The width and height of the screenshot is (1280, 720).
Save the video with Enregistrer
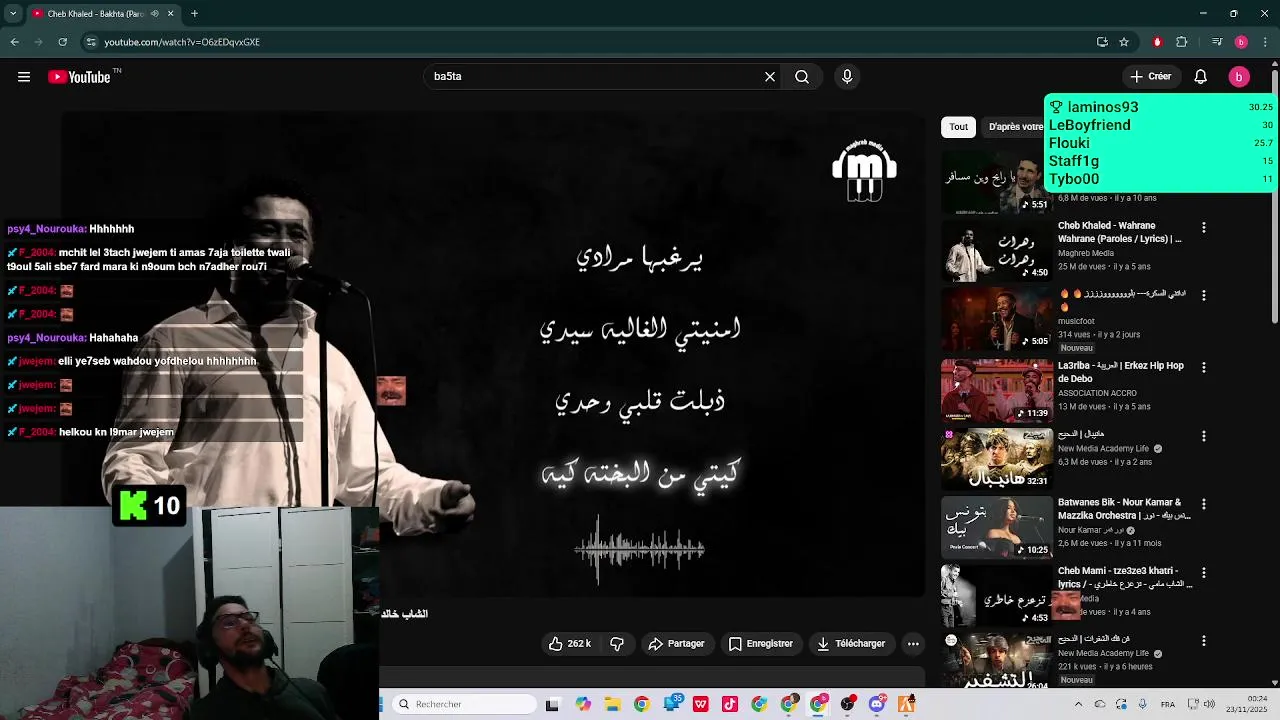[761, 644]
